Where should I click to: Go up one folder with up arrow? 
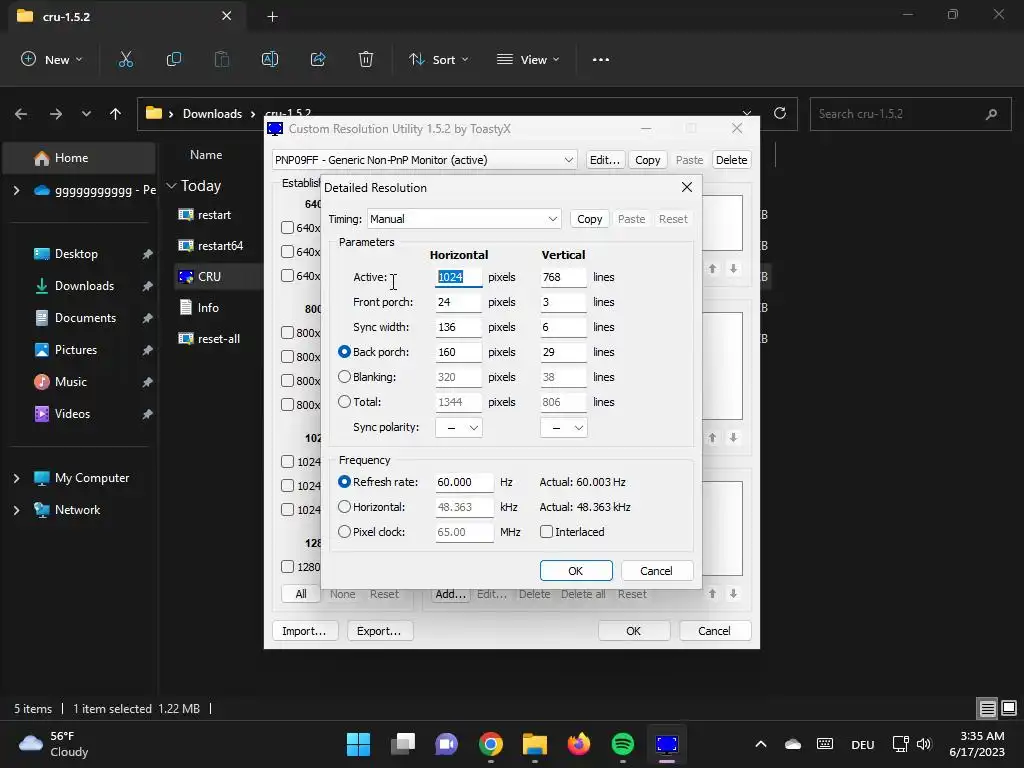116,114
